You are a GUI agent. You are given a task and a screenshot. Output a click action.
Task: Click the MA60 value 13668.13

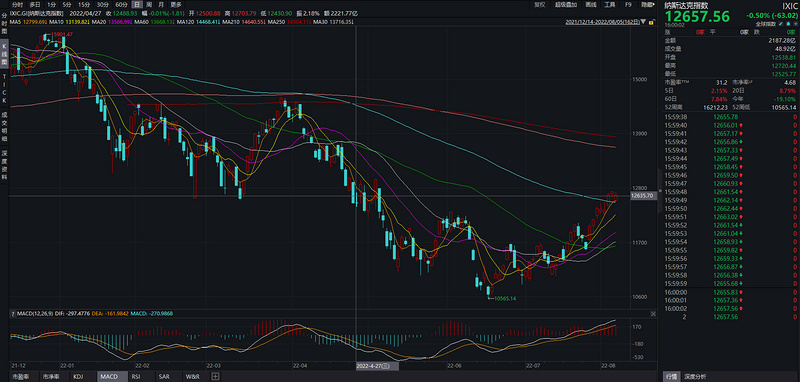[163, 22]
